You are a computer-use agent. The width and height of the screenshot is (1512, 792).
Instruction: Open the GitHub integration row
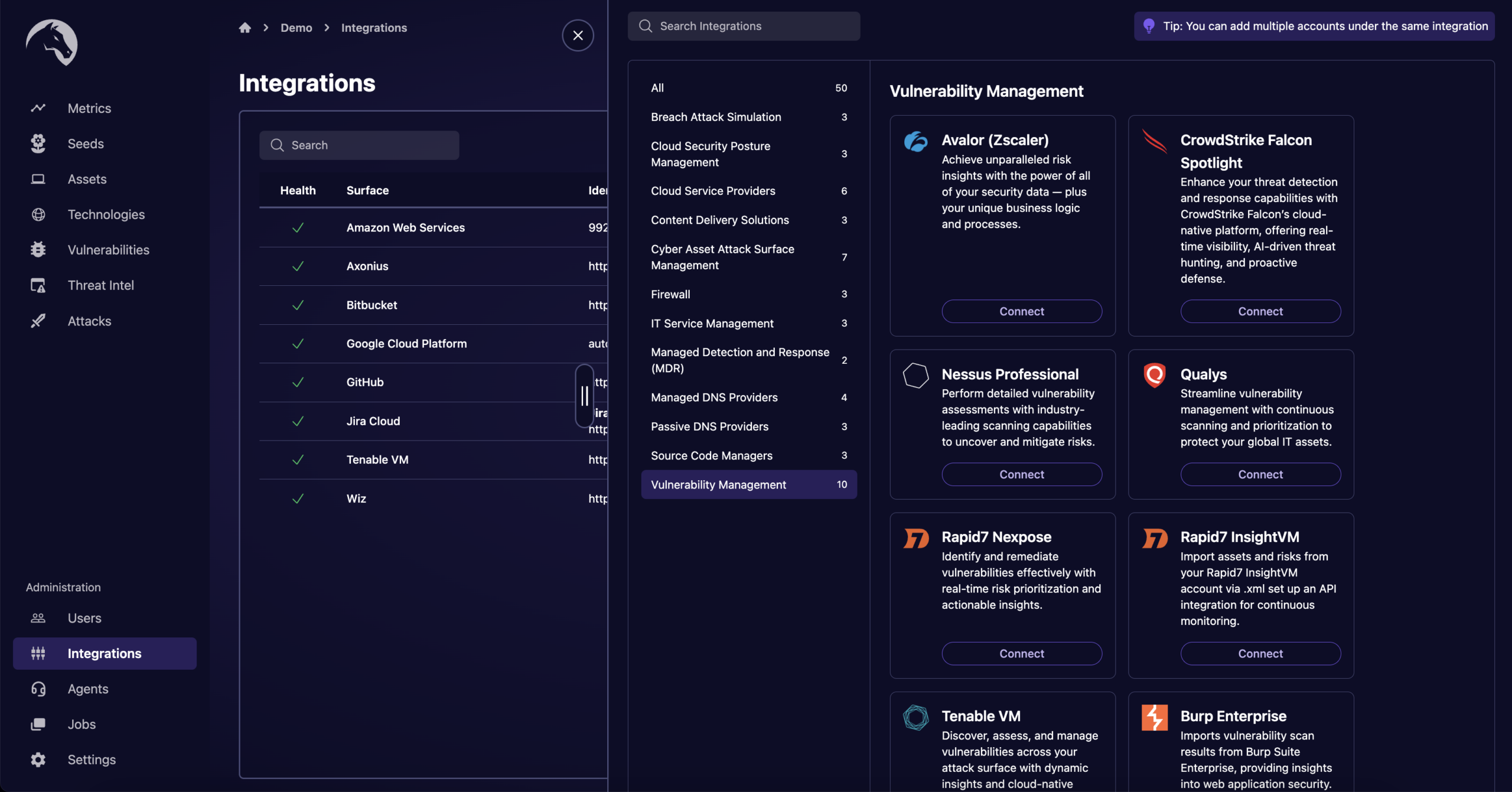(x=433, y=383)
